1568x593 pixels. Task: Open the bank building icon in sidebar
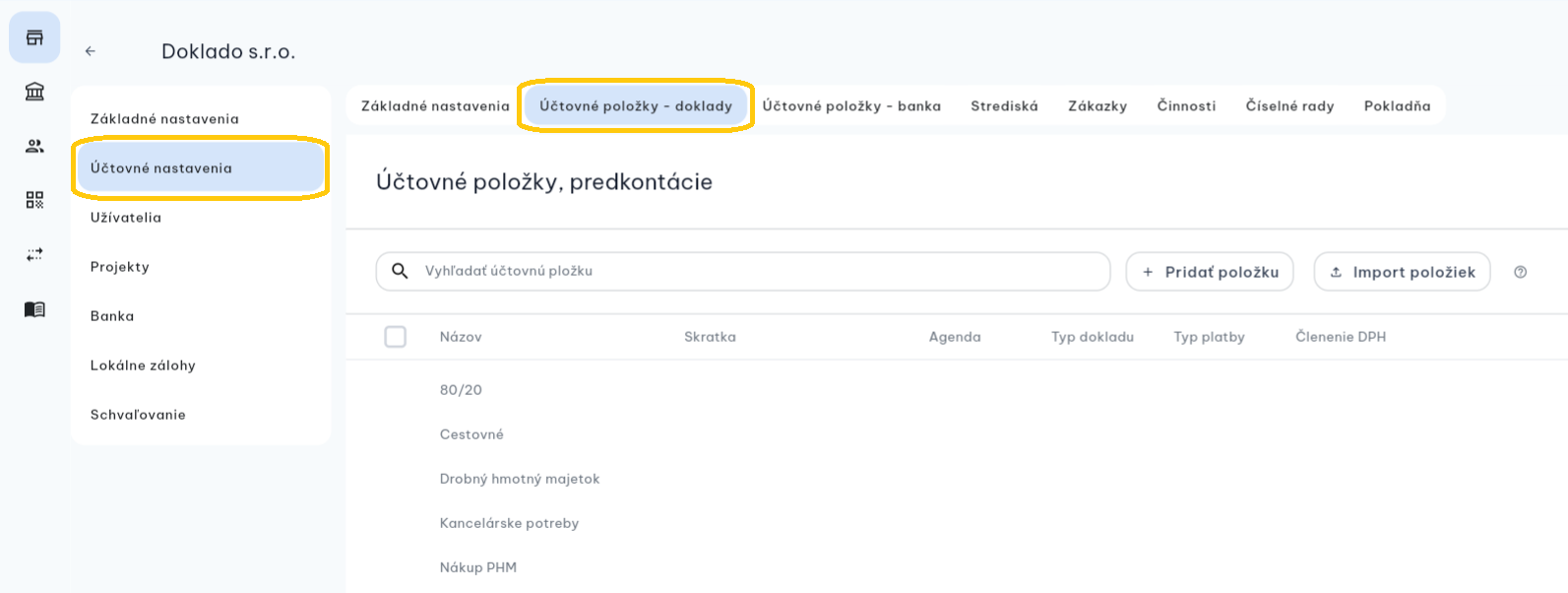pos(34,92)
